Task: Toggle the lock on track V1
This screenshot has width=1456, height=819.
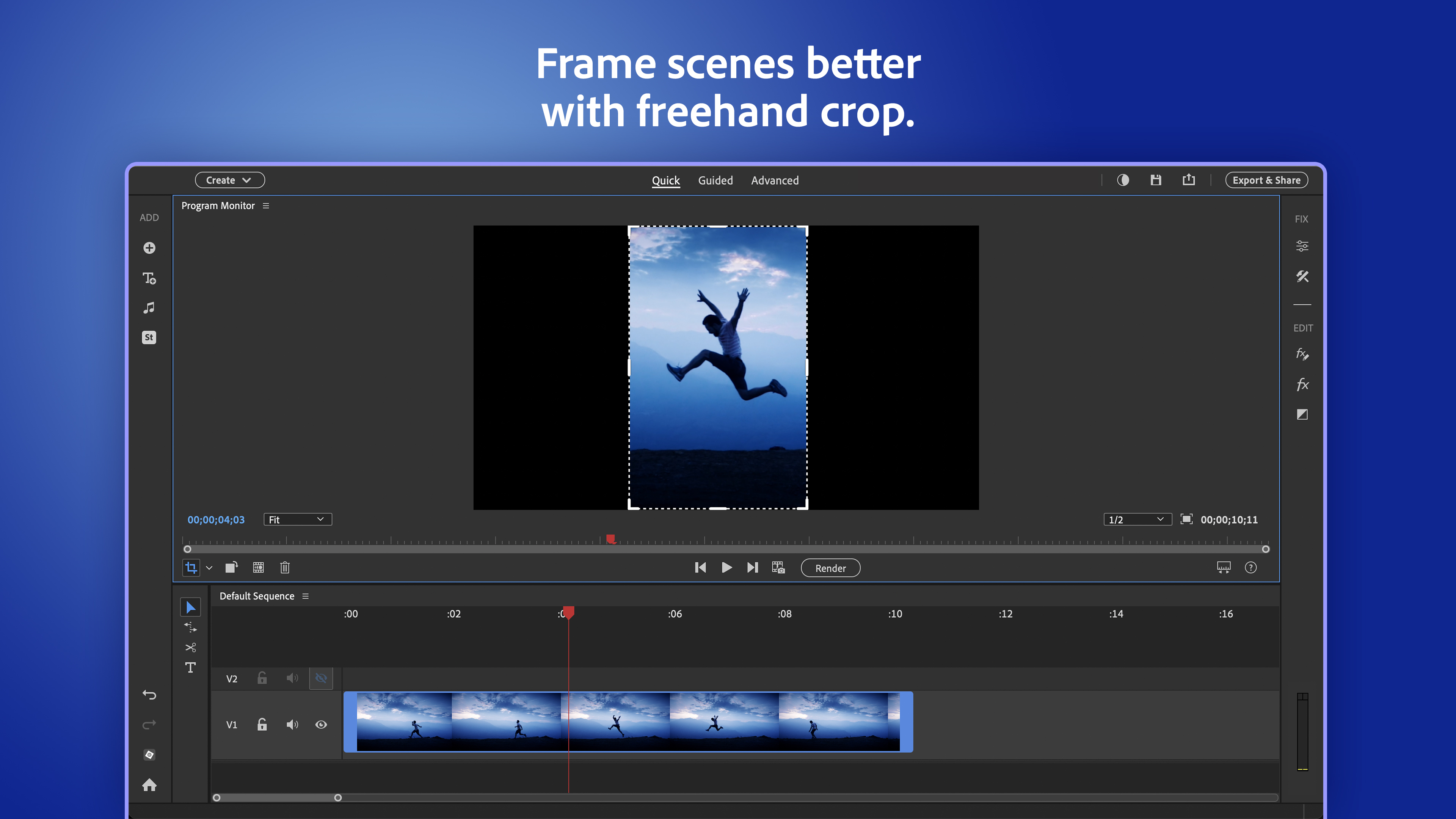Action: point(261,724)
